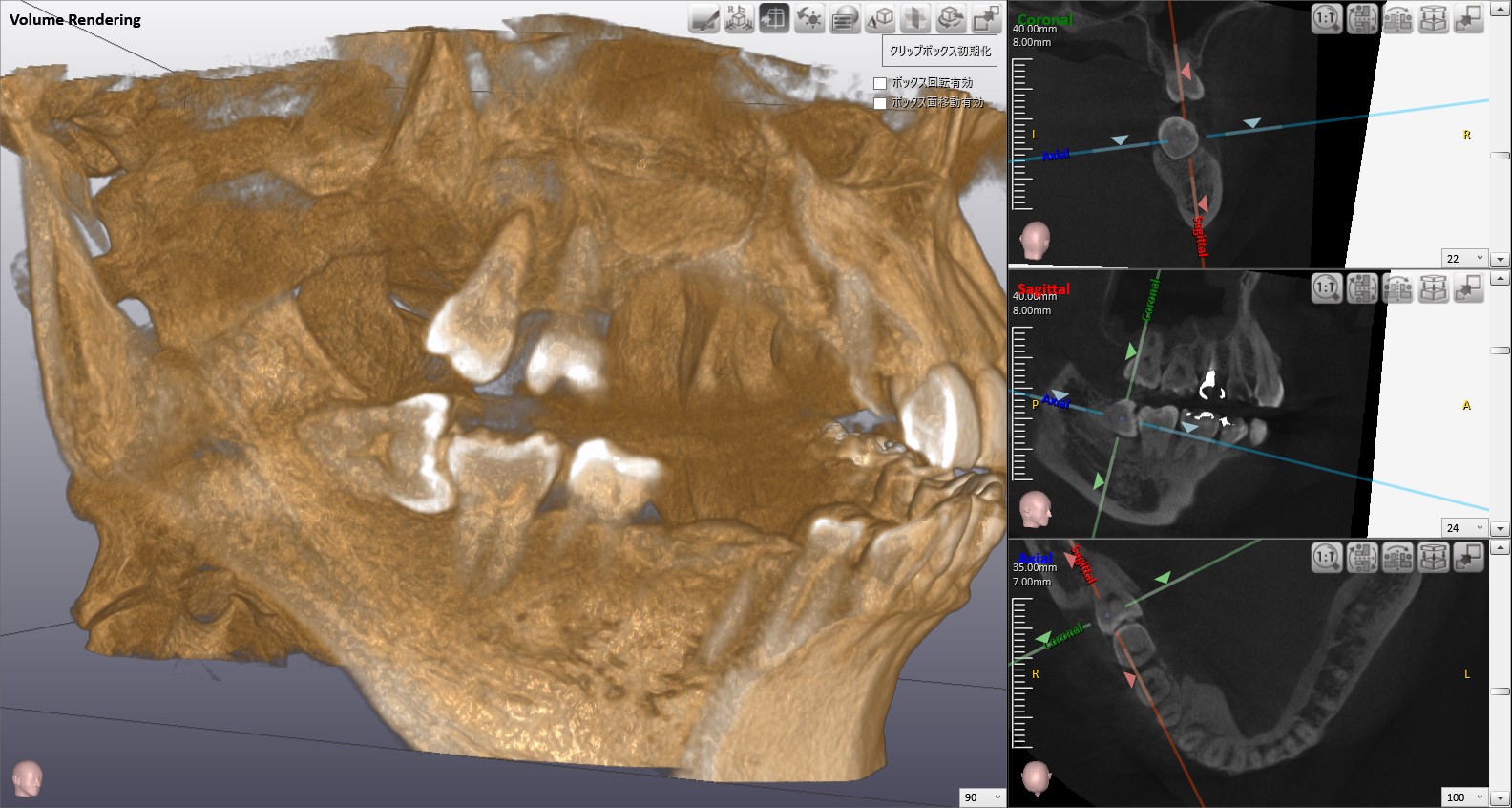The width and height of the screenshot is (1512, 808).
Task: Open the Sagittal view 24 dropdown
Action: (1480, 528)
